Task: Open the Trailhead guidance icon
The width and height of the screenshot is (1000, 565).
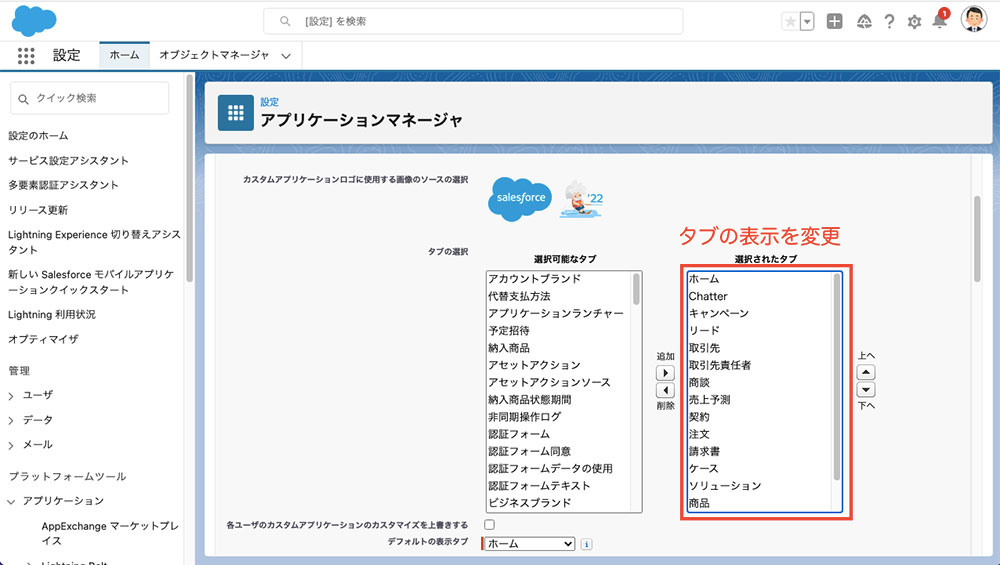Action: click(x=864, y=22)
